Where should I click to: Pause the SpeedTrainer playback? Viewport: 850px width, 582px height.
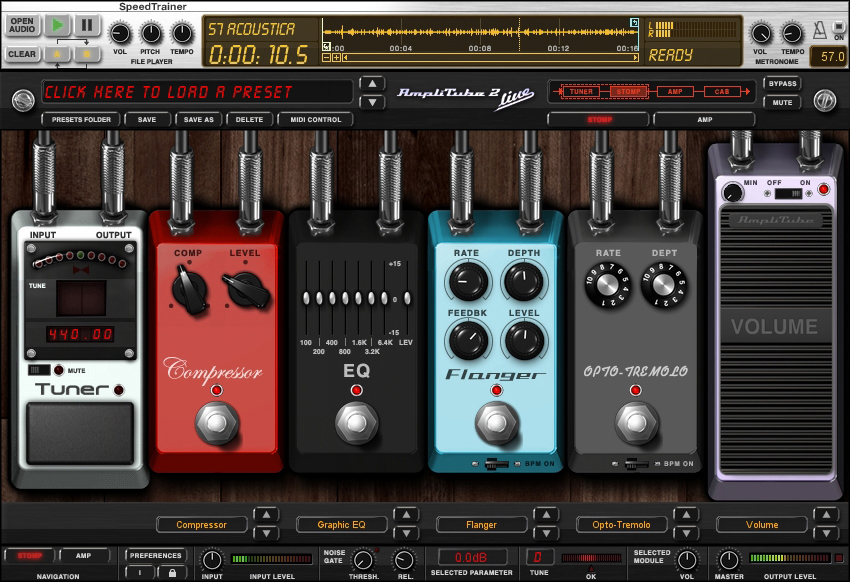pos(87,25)
